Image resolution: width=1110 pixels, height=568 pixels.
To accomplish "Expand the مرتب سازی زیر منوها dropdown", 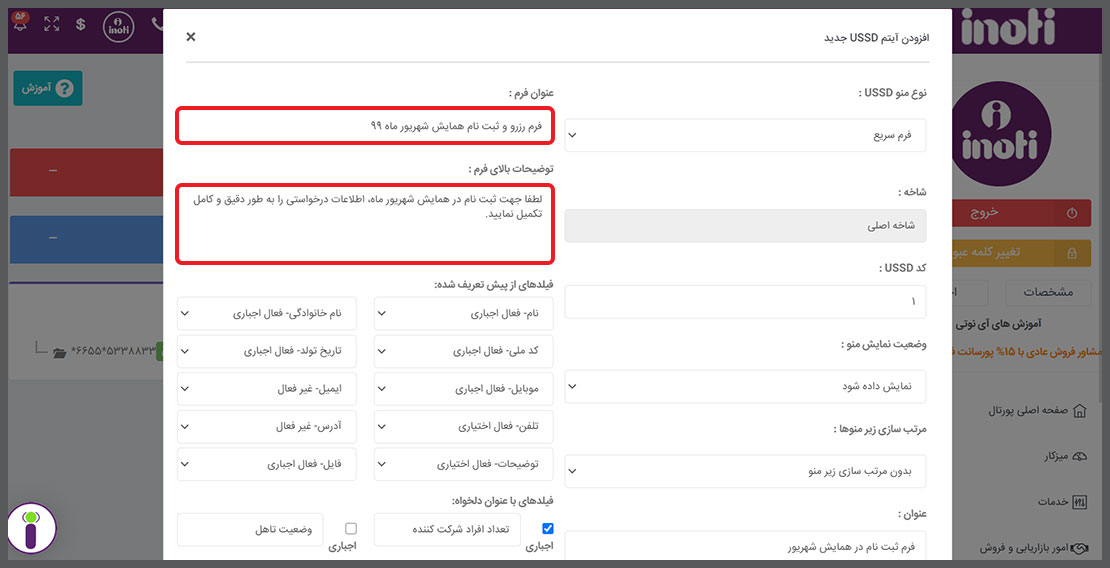I will click(745, 471).
